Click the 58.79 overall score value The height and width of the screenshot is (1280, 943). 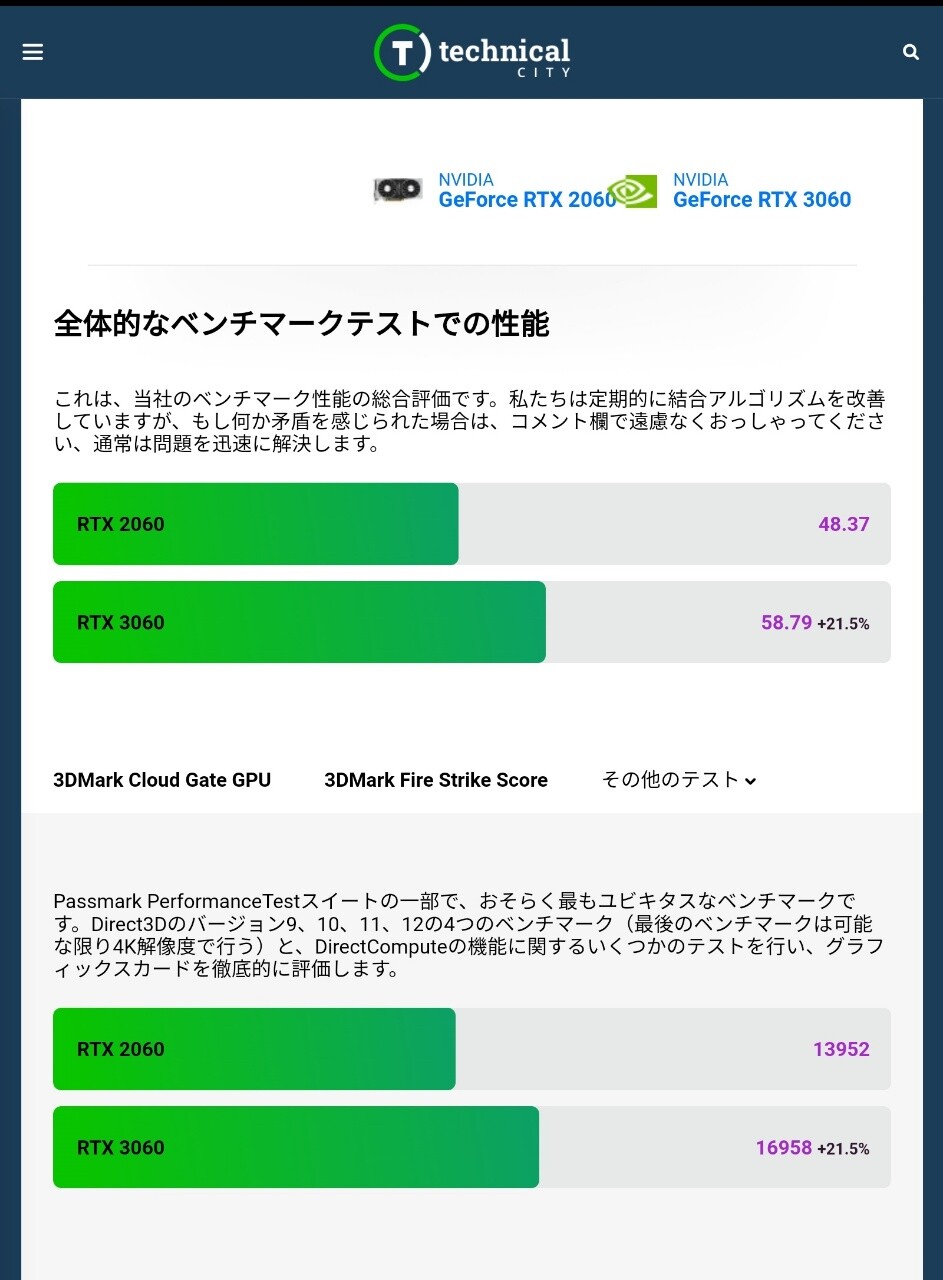(786, 622)
